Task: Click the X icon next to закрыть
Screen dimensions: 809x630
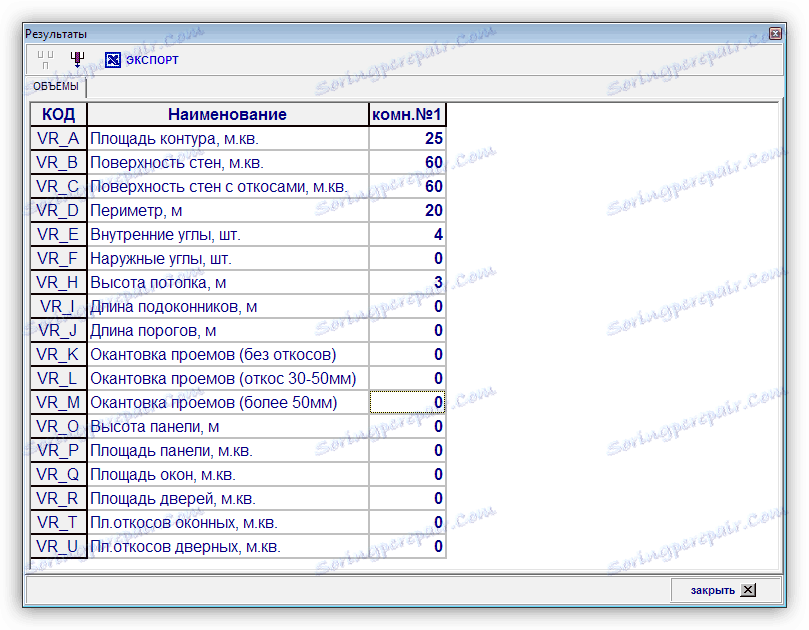Action: 748,590
